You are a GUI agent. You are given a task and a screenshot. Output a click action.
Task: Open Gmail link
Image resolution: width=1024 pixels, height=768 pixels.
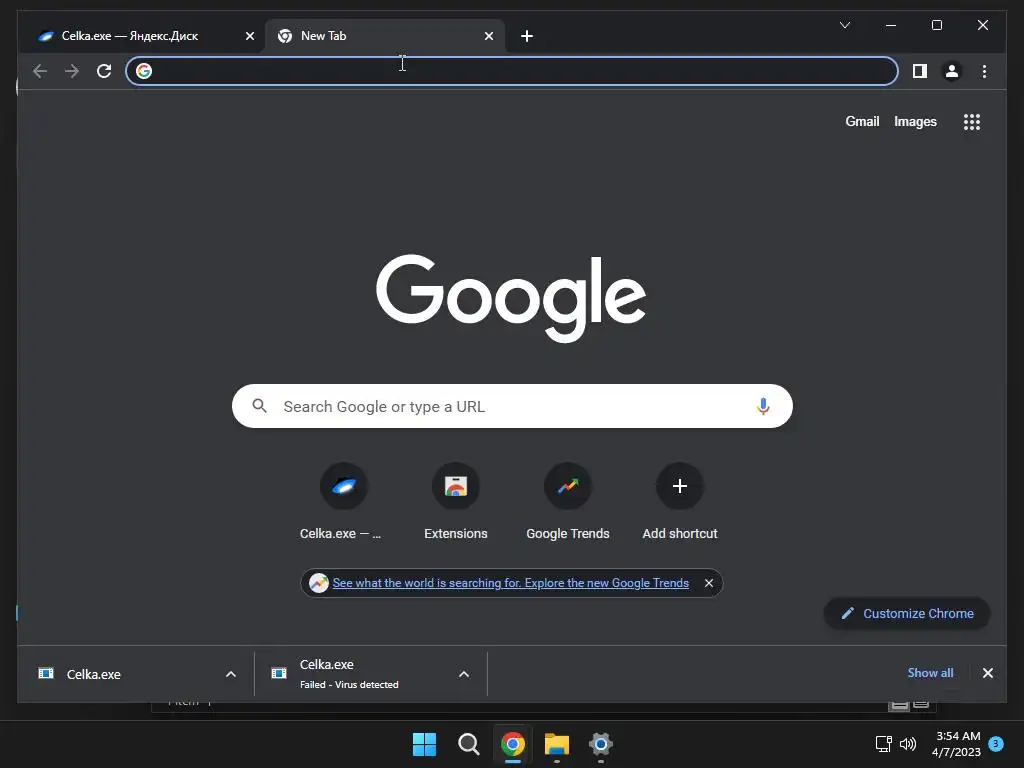click(x=862, y=121)
